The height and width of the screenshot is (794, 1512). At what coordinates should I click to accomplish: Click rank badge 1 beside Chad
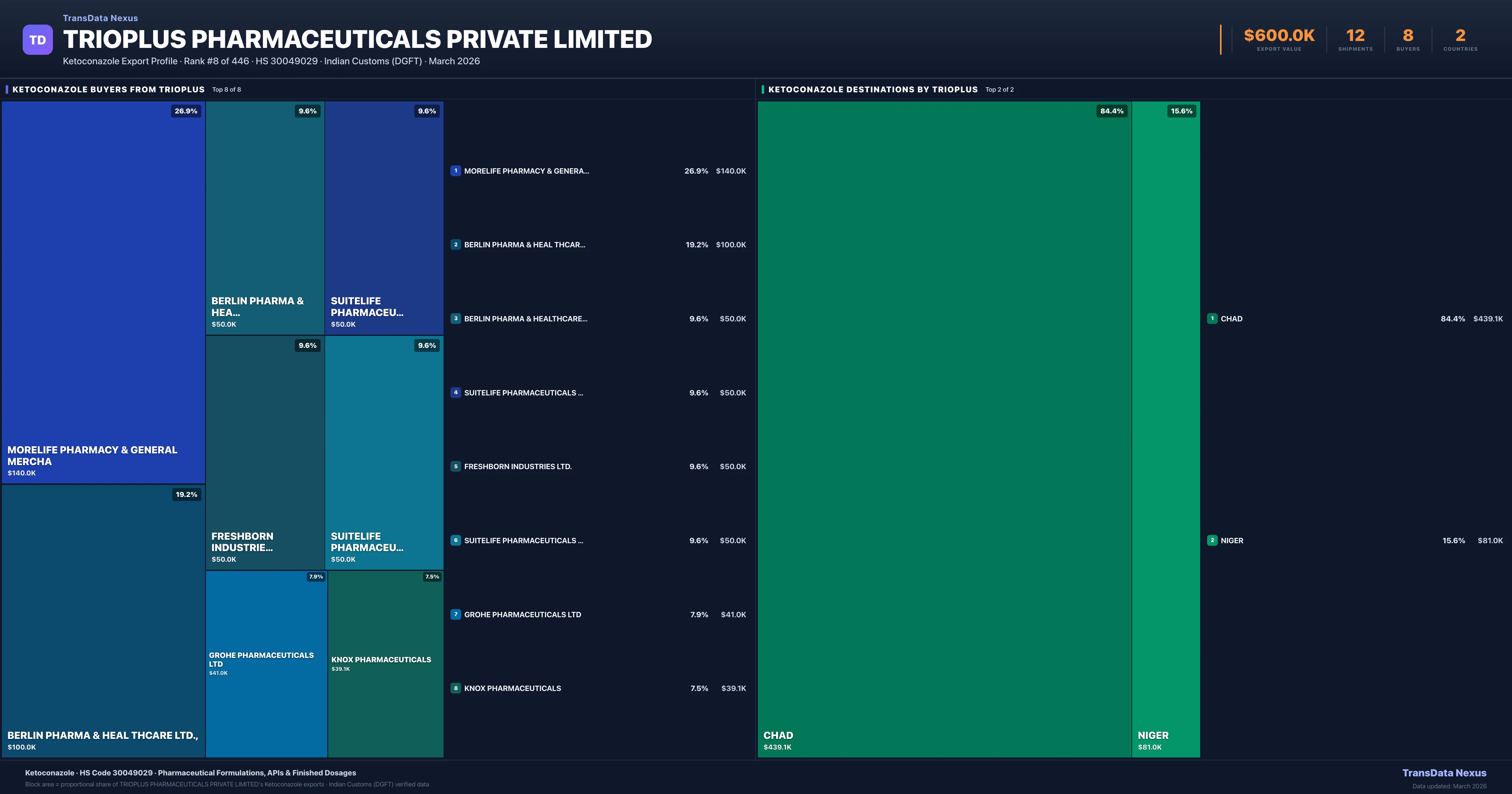[x=1212, y=319]
